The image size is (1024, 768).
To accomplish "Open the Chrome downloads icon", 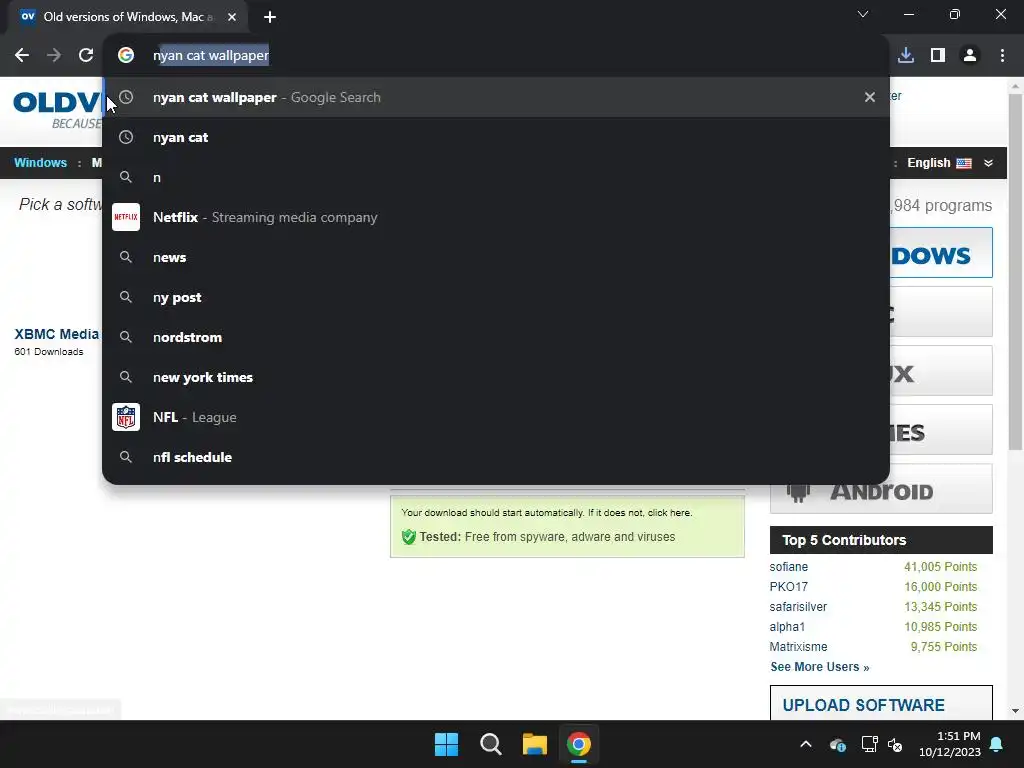I will [x=906, y=56].
